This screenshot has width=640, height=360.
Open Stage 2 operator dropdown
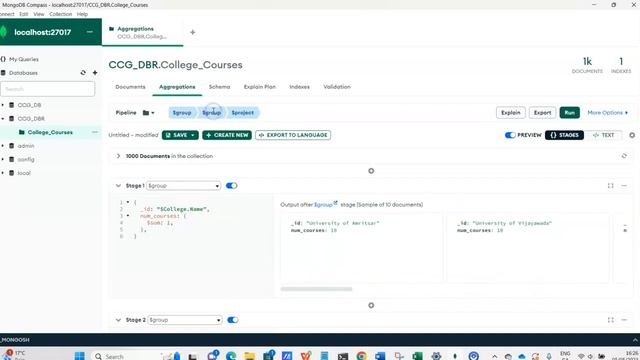(185, 320)
